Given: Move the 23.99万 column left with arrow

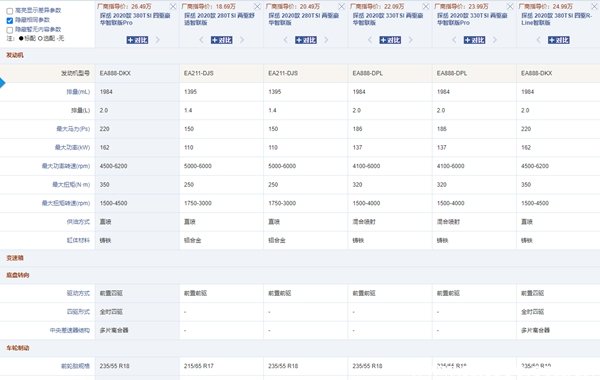Looking at the screenshot, I should click(454, 40).
